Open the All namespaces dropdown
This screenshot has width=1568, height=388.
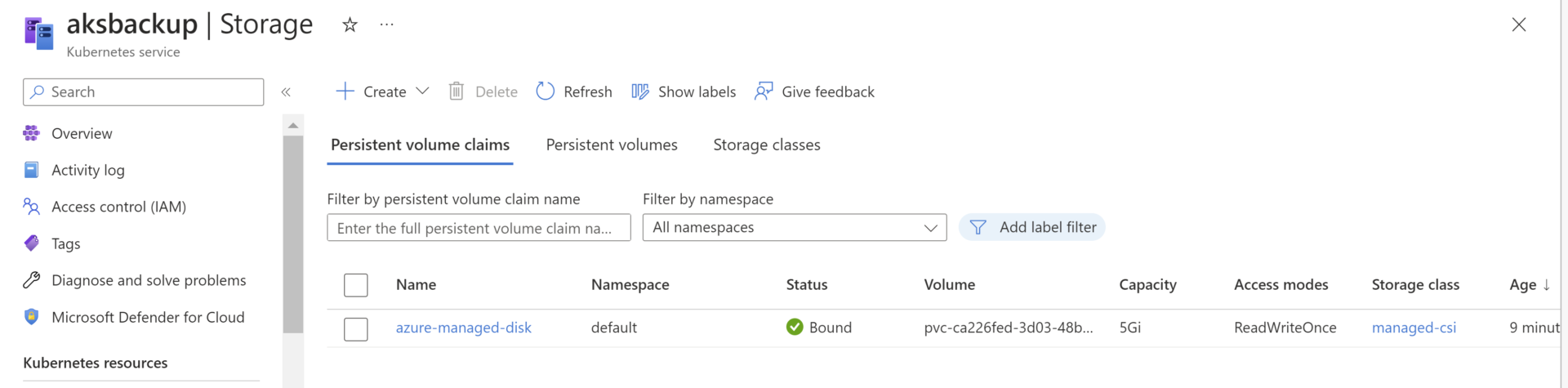(x=795, y=227)
